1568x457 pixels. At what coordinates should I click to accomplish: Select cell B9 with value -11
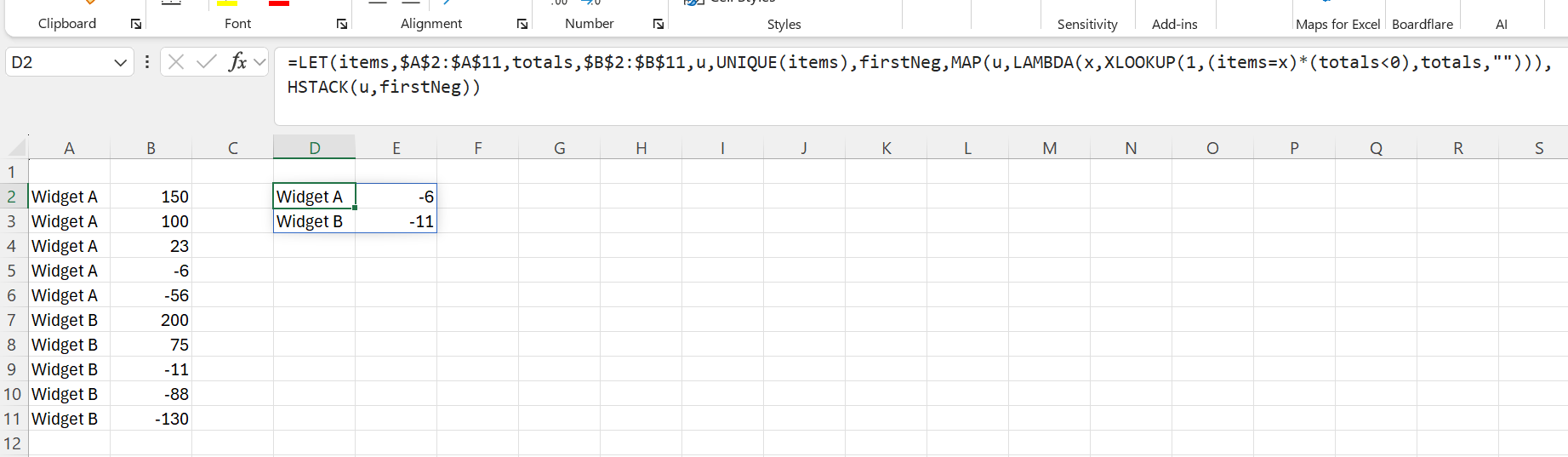pyautogui.click(x=151, y=369)
